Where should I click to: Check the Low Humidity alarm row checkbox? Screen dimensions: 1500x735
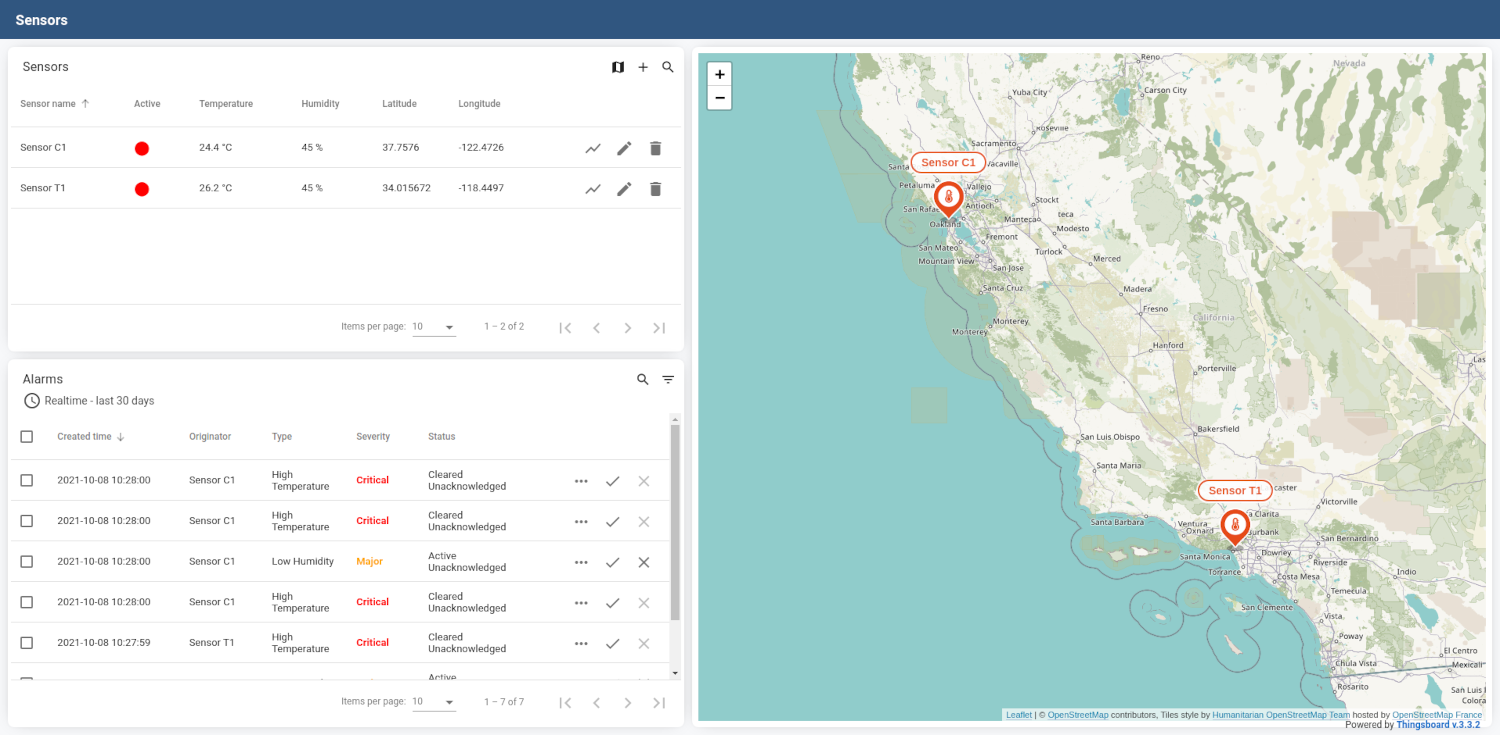27,562
